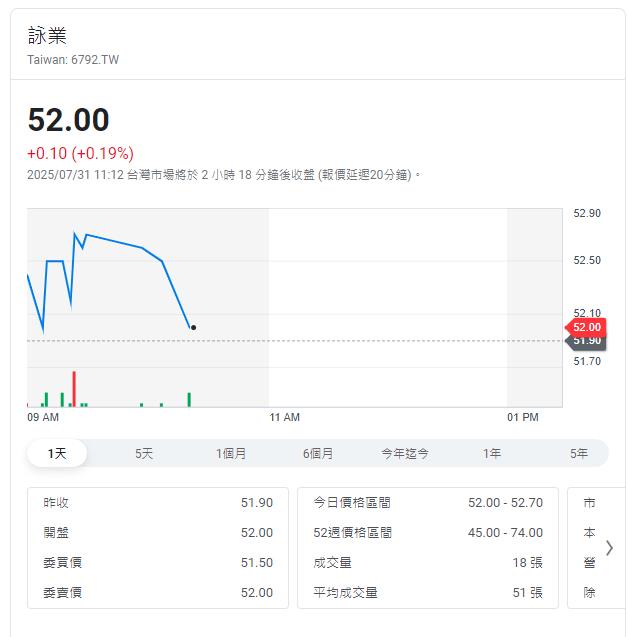Image resolution: width=629 pixels, height=637 pixels.
Task: Click the latest price dot on chart
Action: (193, 327)
